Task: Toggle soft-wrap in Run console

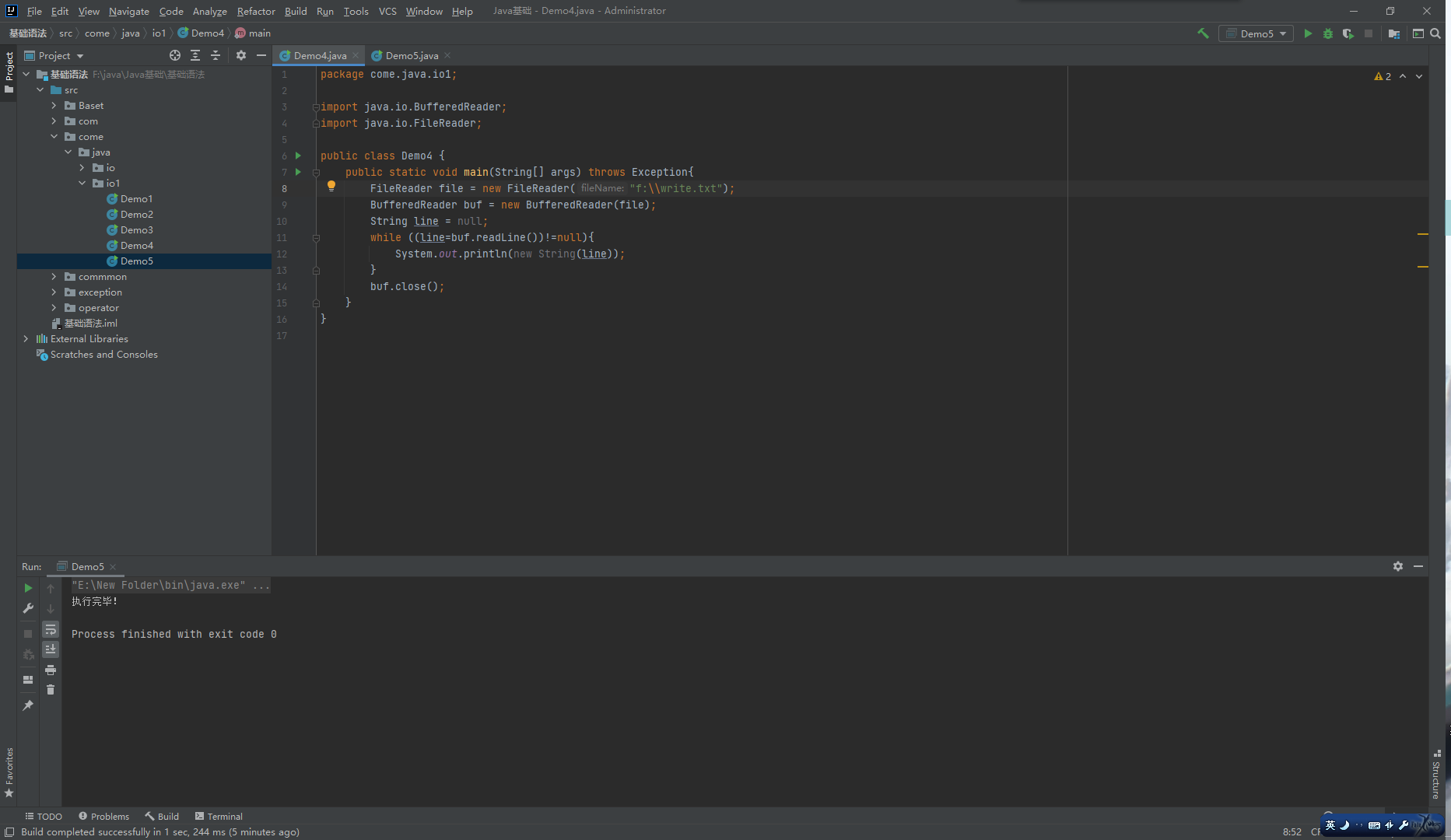Action: (51, 629)
